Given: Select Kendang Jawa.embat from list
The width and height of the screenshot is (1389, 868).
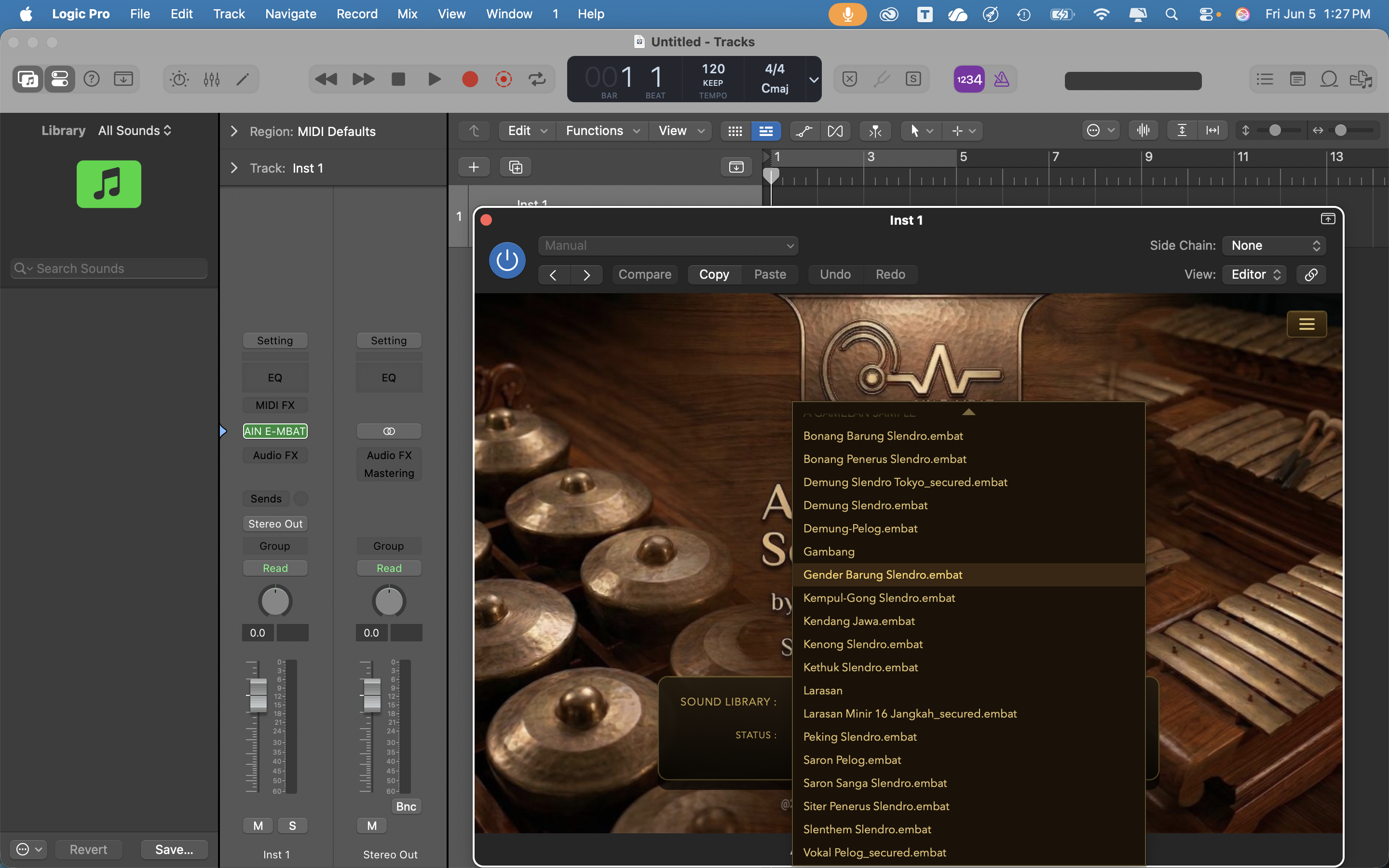Looking at the screenshot, I should (x=968, y=621).
